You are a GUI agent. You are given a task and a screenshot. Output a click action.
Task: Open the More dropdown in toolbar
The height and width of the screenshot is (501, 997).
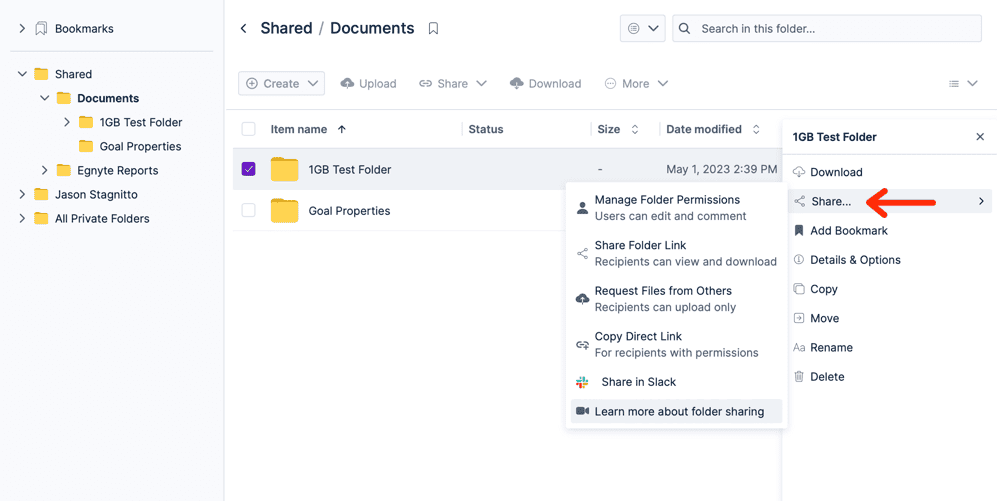coord(636,83)
